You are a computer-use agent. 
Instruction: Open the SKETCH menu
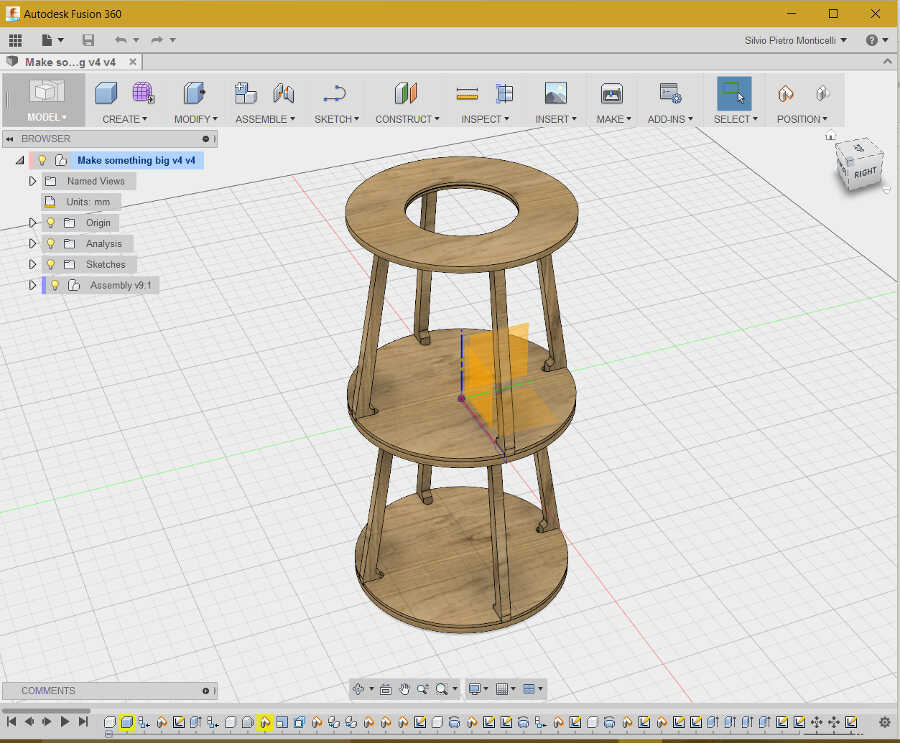[x=336, y=119]
